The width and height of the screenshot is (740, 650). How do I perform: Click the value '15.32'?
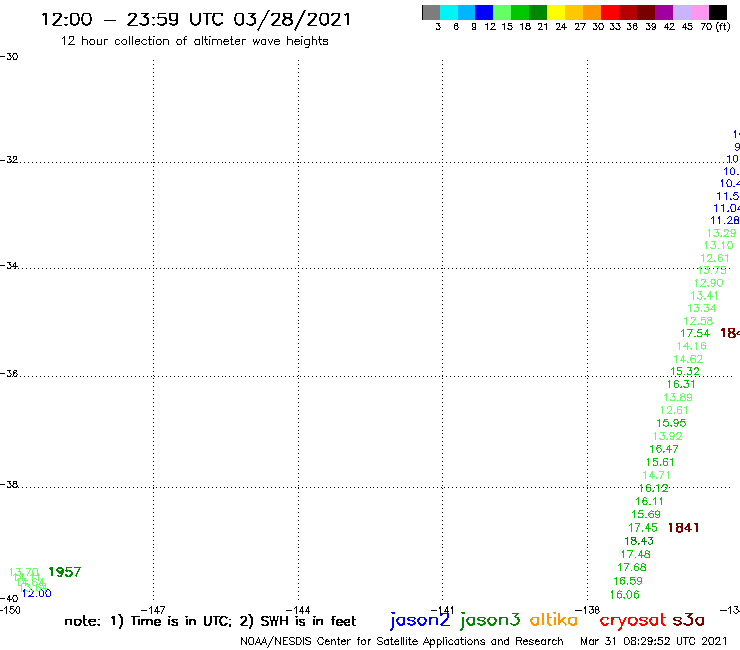685,371
